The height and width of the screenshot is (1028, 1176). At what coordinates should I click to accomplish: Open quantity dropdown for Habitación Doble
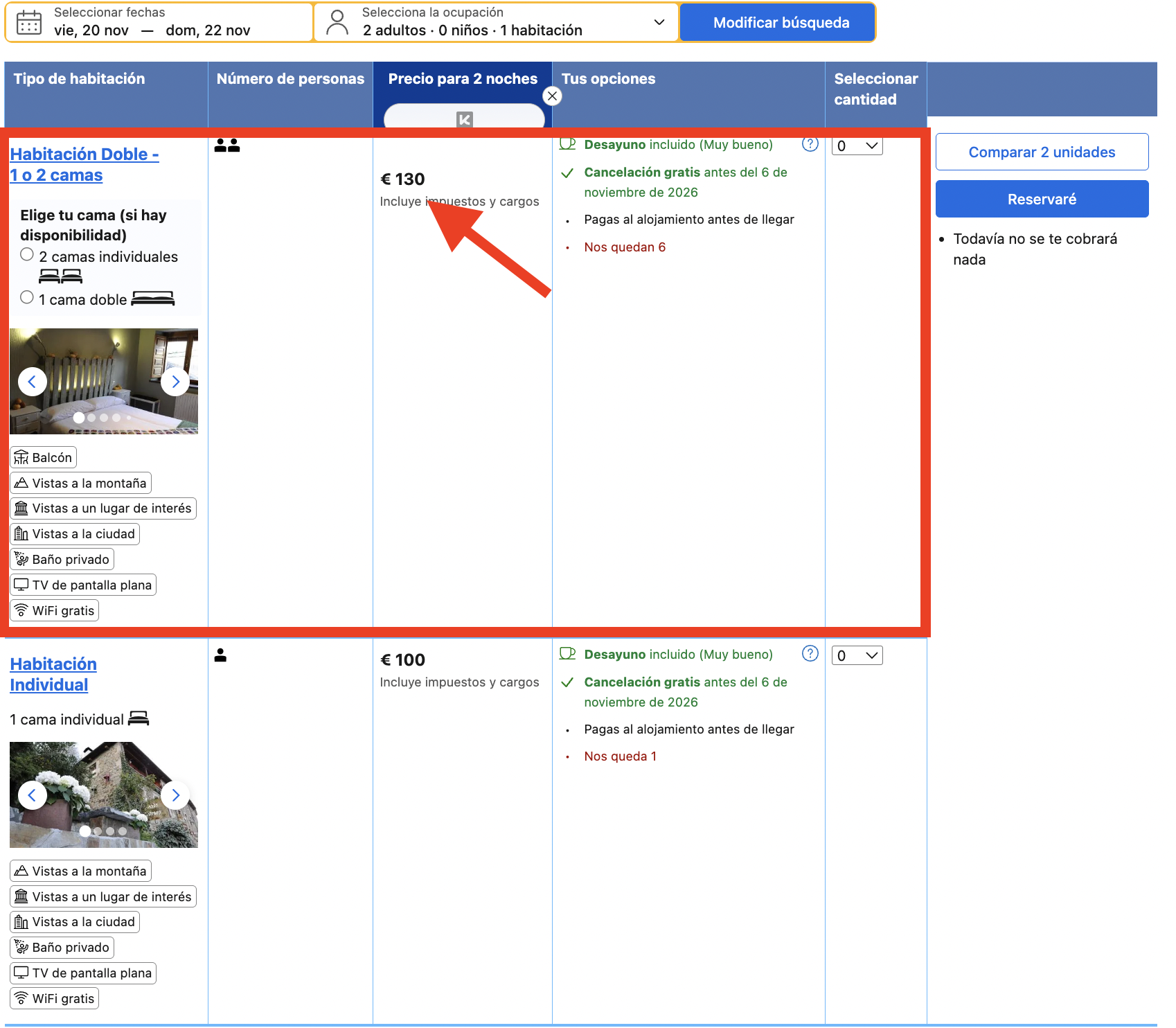(857, 145)
